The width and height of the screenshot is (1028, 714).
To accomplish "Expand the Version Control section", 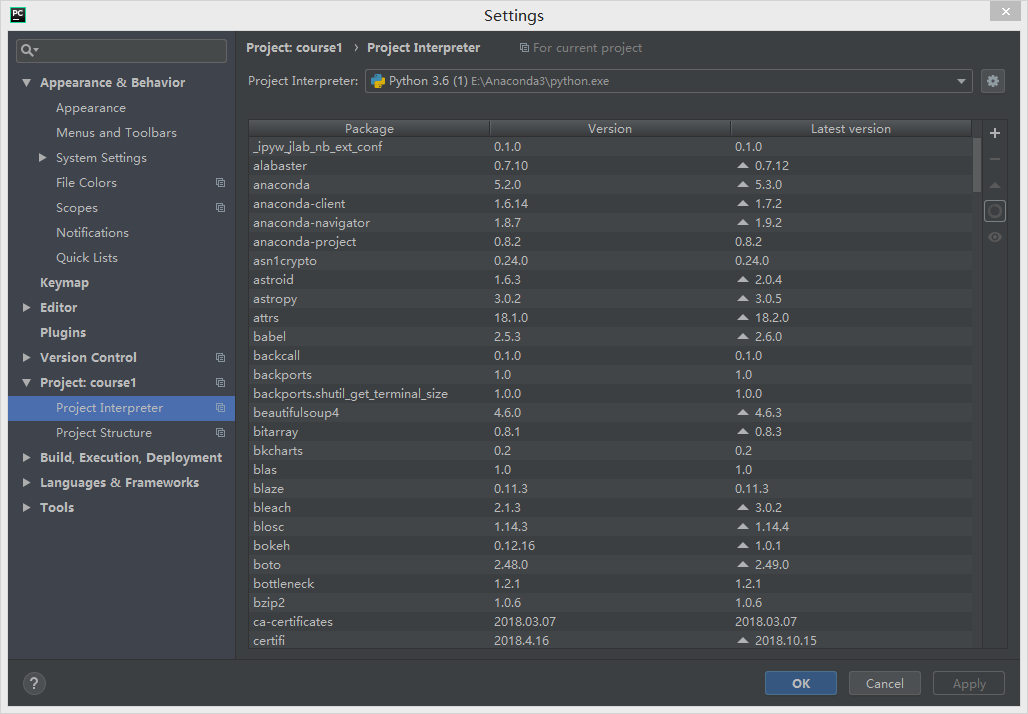I will click(27, 357).
